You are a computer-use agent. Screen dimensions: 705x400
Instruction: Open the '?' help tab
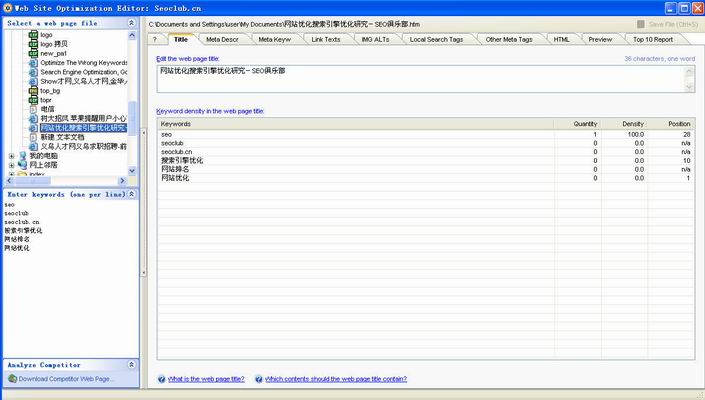click(x=155, y=40)
